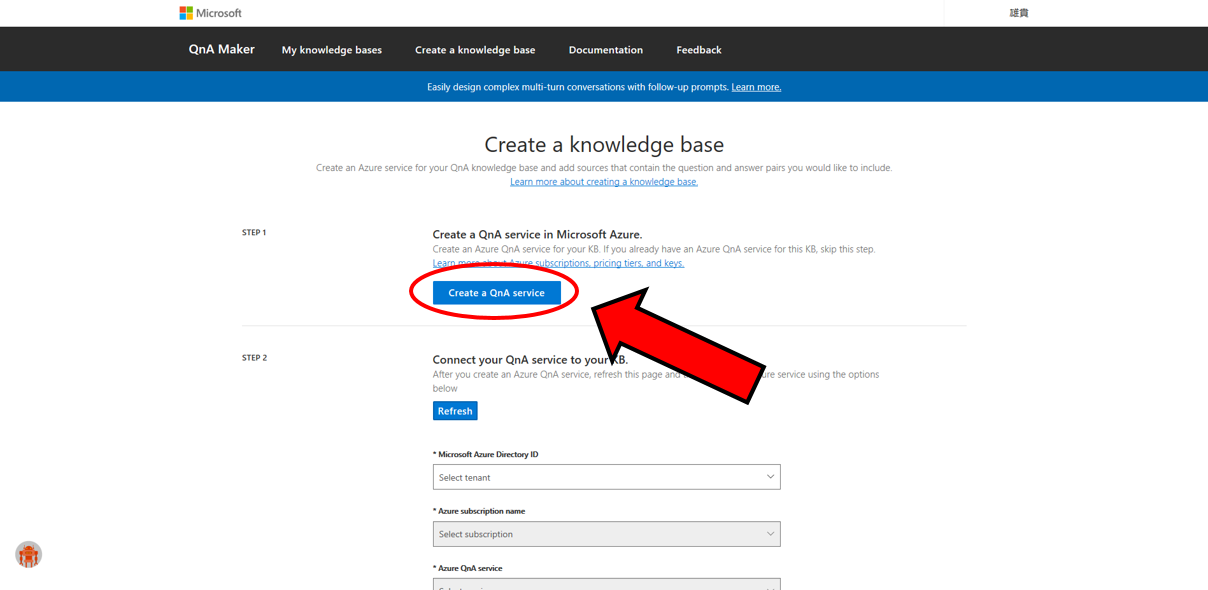Click heading Connect your QnA service to your KB
This screenshot has height=590, width=1208.
[x=530, y=360]
